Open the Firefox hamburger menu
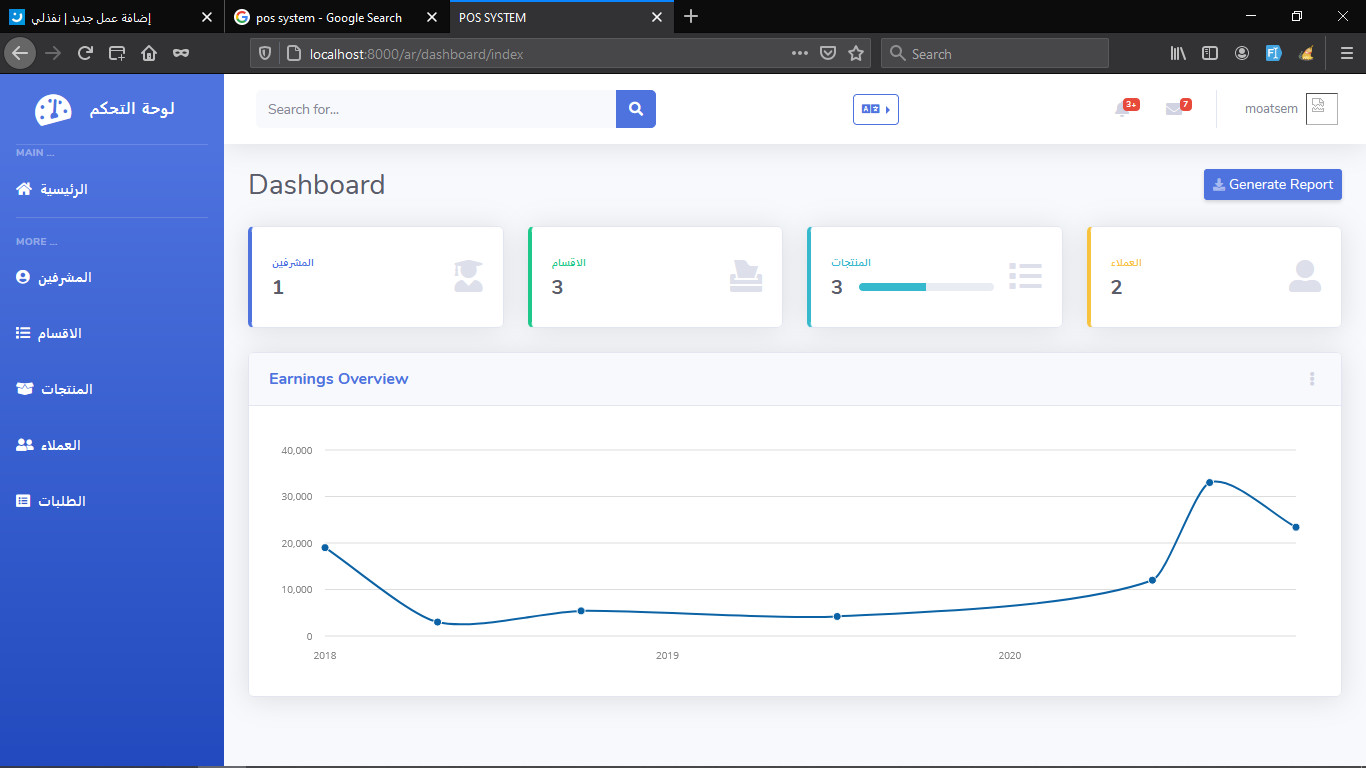Image resolution: width=1366 pixels, height=768 pixels. tap(1347, 53)
